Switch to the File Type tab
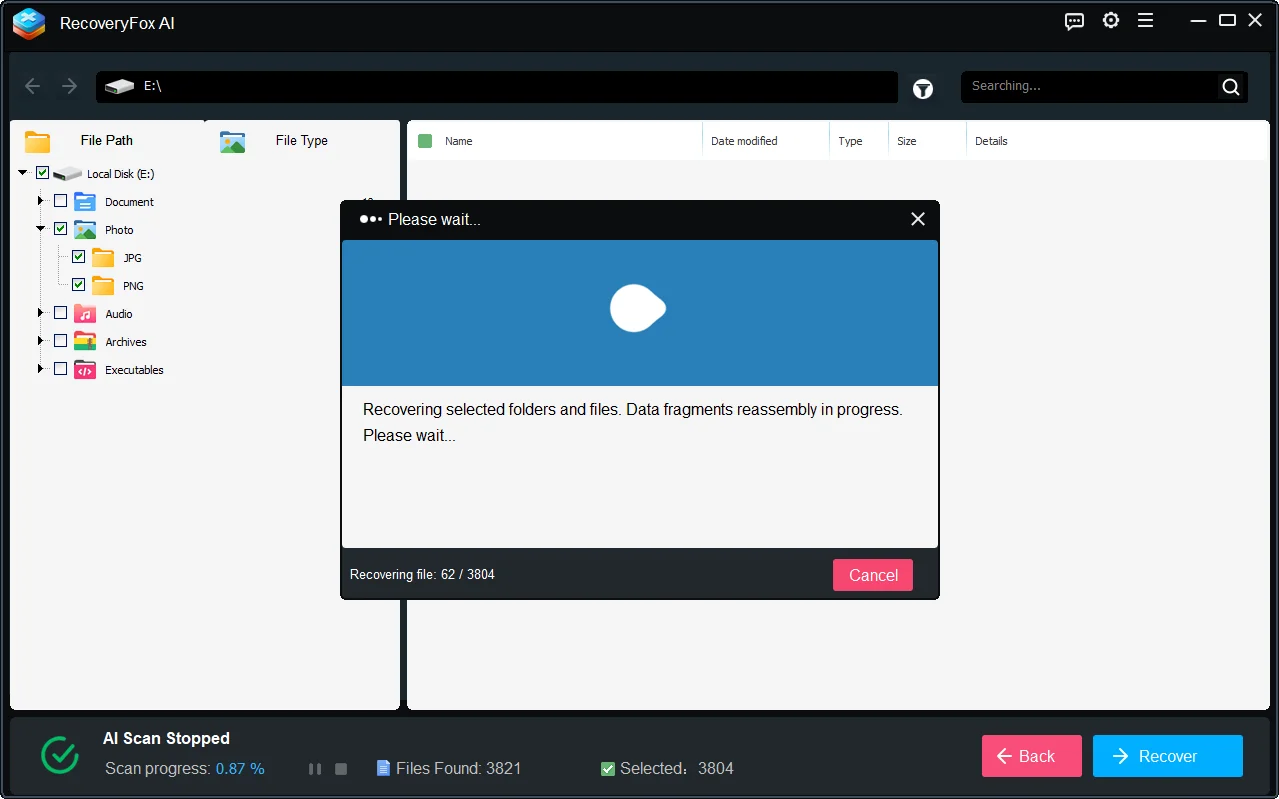1279x799 pixels. [x=300, y=141]
